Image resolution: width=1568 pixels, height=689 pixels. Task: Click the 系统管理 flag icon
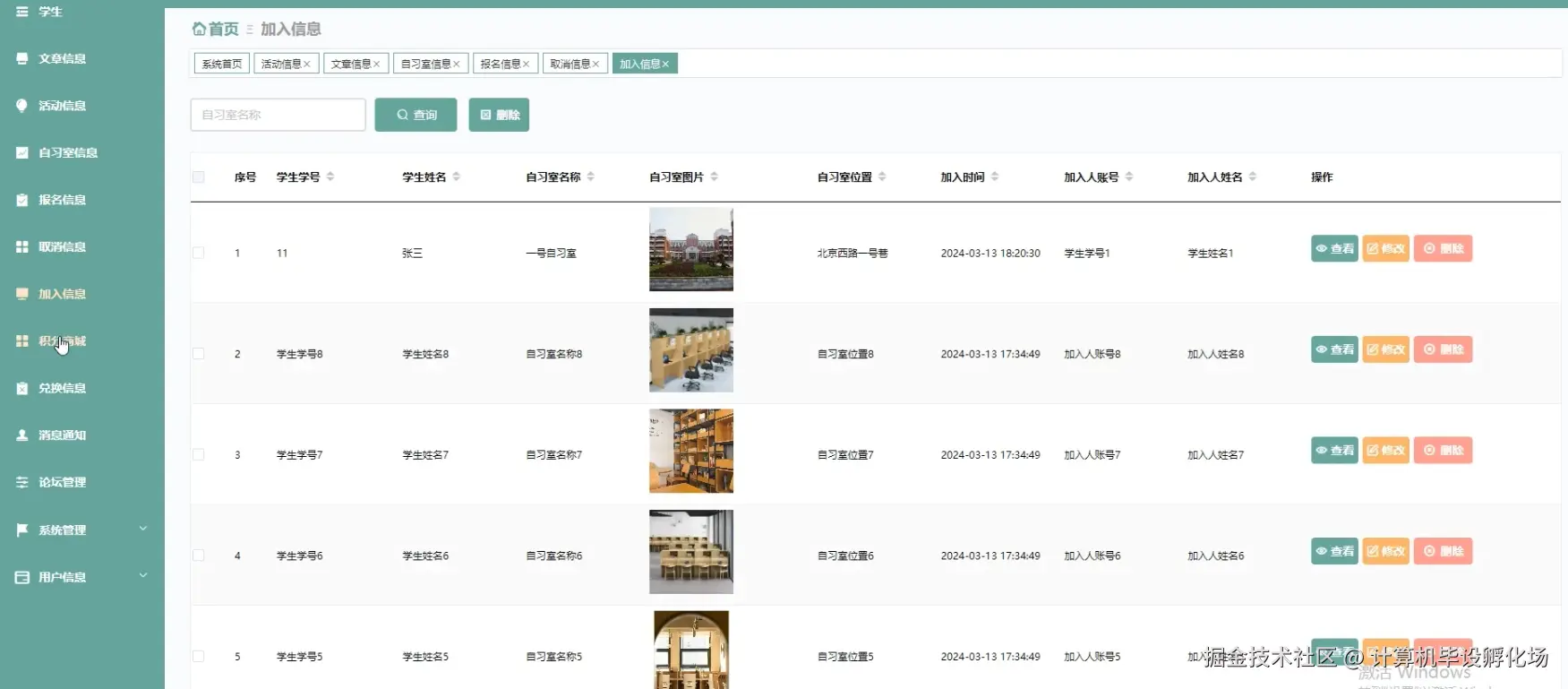click(x=21, y=530)
